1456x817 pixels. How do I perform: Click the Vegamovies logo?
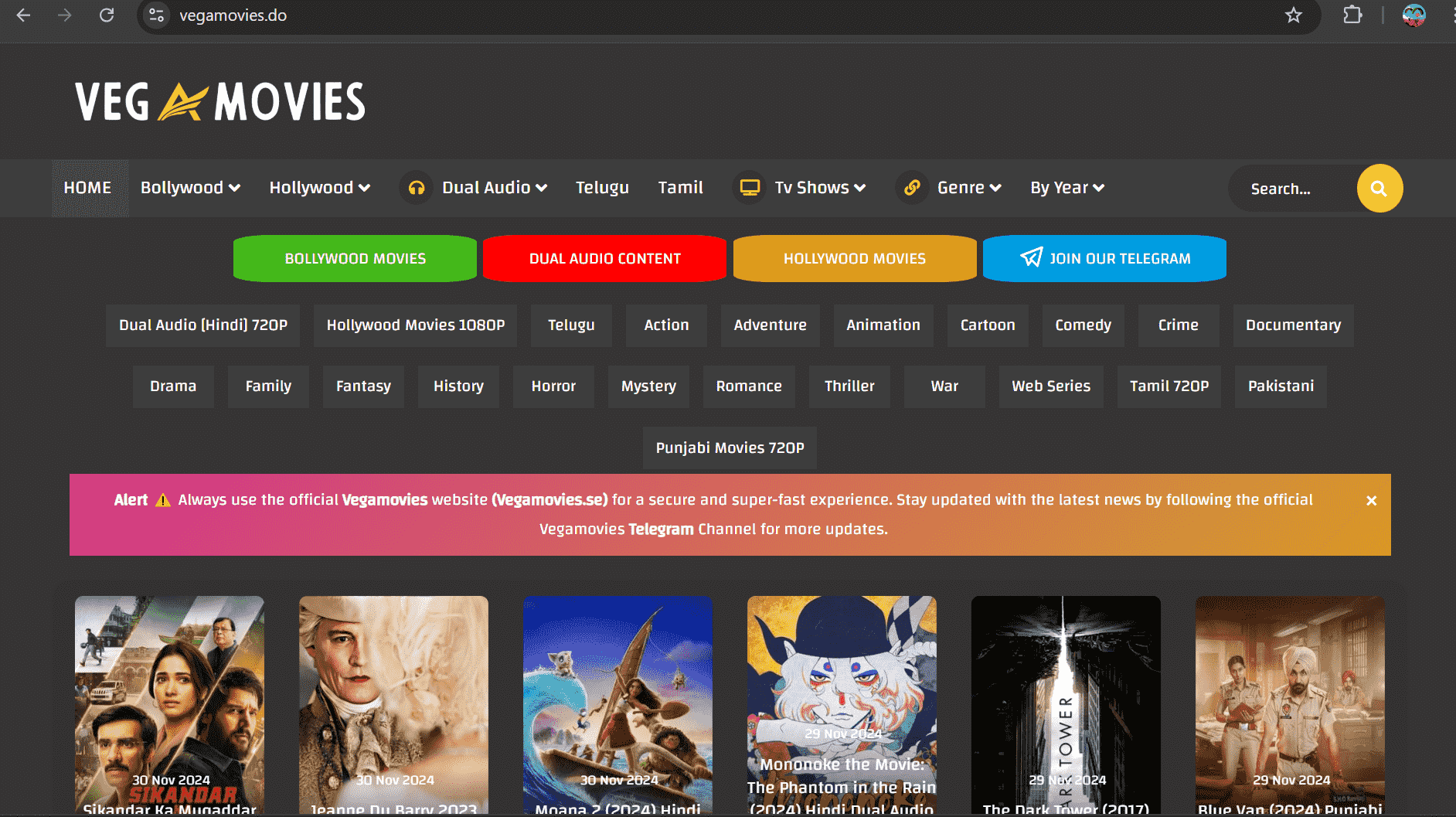tap(220, 101)
